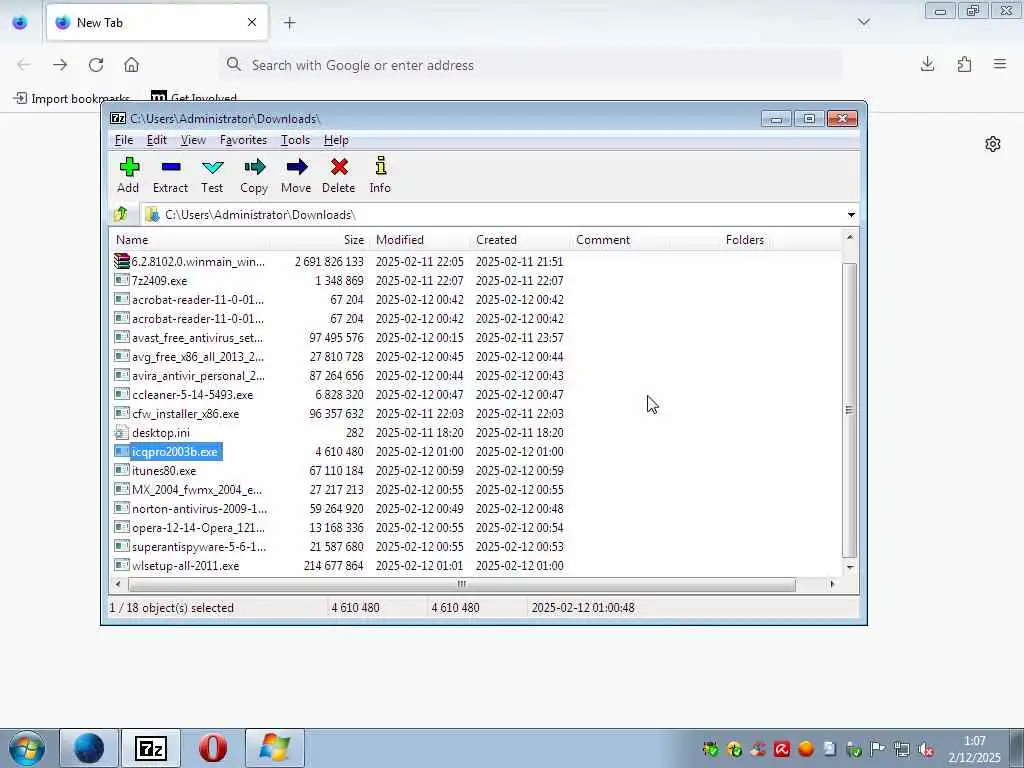Viewport: 1024px width, 768px height.
Task: Click the Firefox address search field
Action: 530,65
